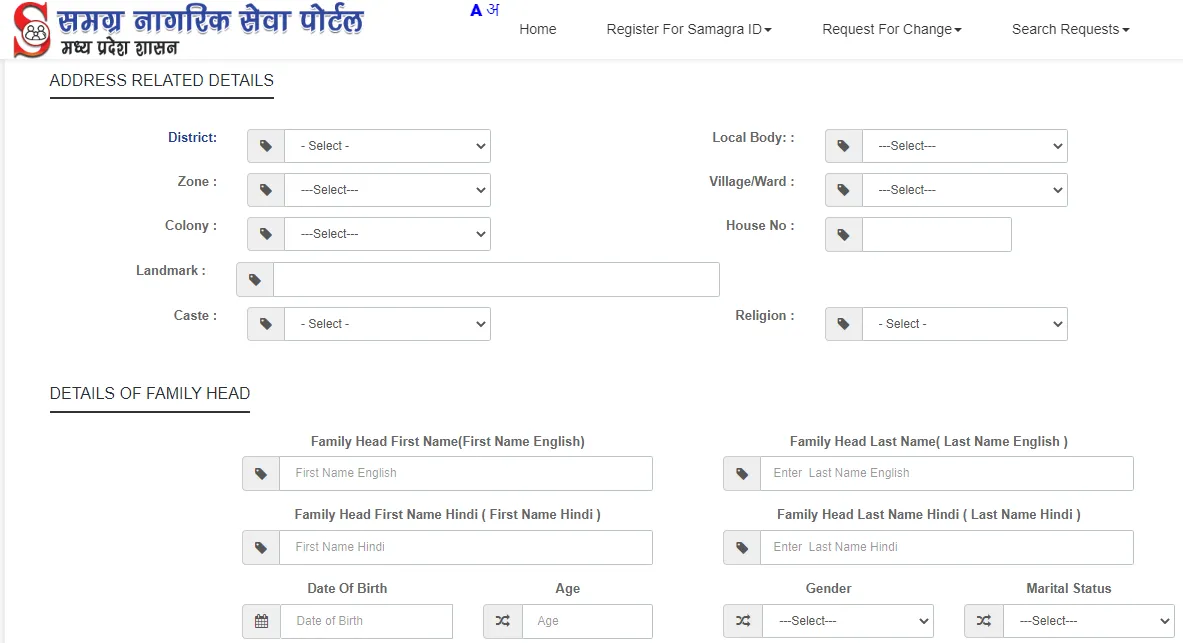This screenshot has height=643, width=1183.
Task: Click the tag icon beside Landmark
Action: 255,280
